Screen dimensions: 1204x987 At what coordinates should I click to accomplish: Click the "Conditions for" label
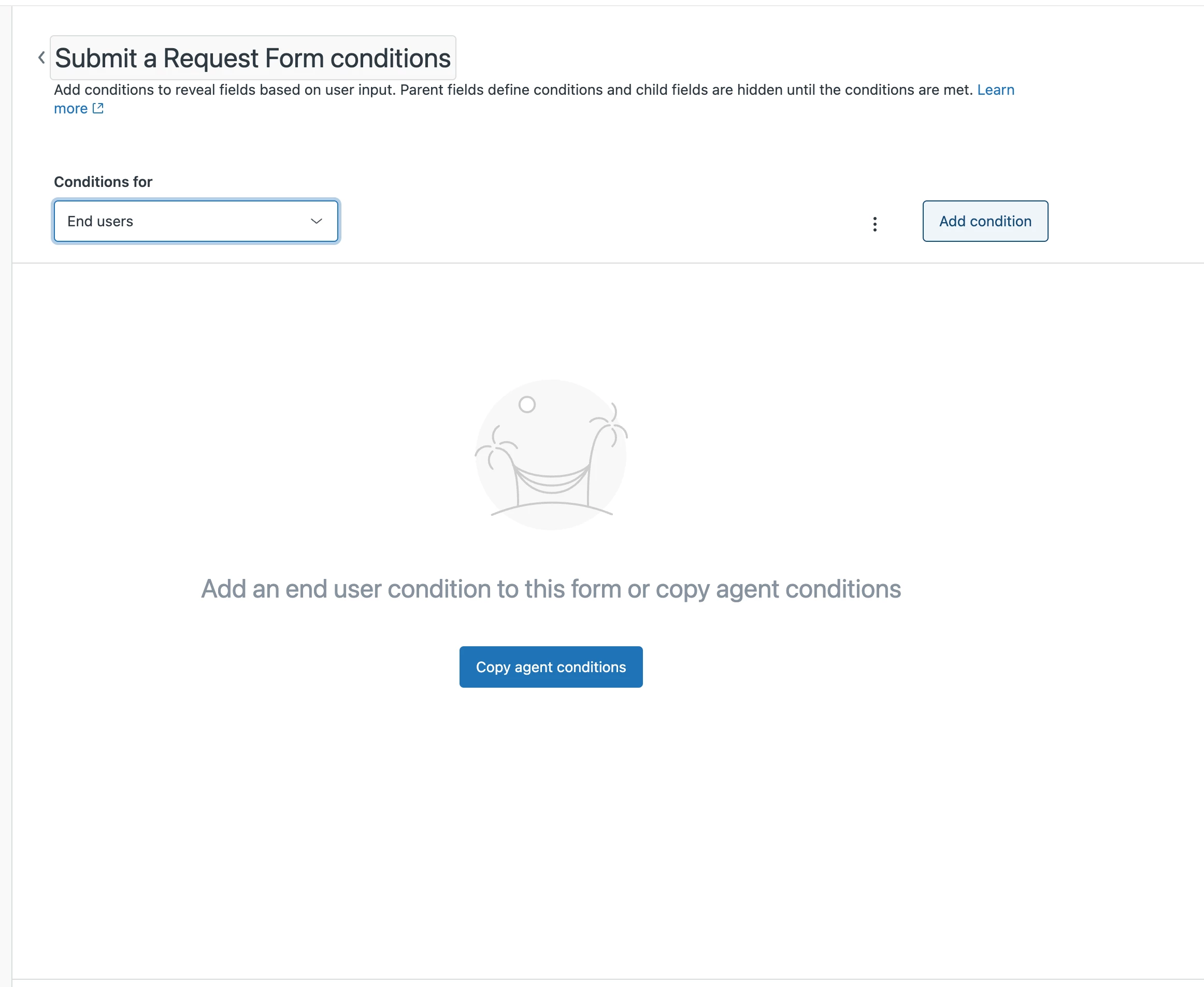[103, 182]
